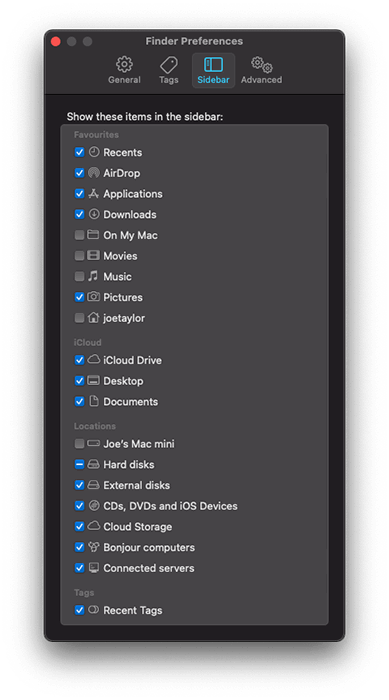The height and width of the screenshot is (700, 389).
Task: Select the Connected servers label
Action: pyautogui.click(x=149, y=568)
